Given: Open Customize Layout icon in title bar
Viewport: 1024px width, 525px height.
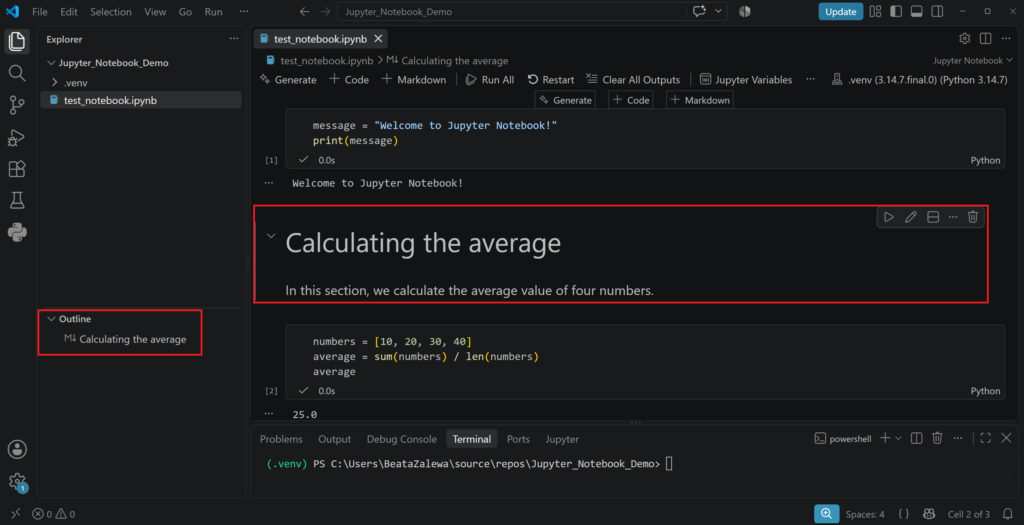Looking at the screenshot, I should click(x=875, y=11).
